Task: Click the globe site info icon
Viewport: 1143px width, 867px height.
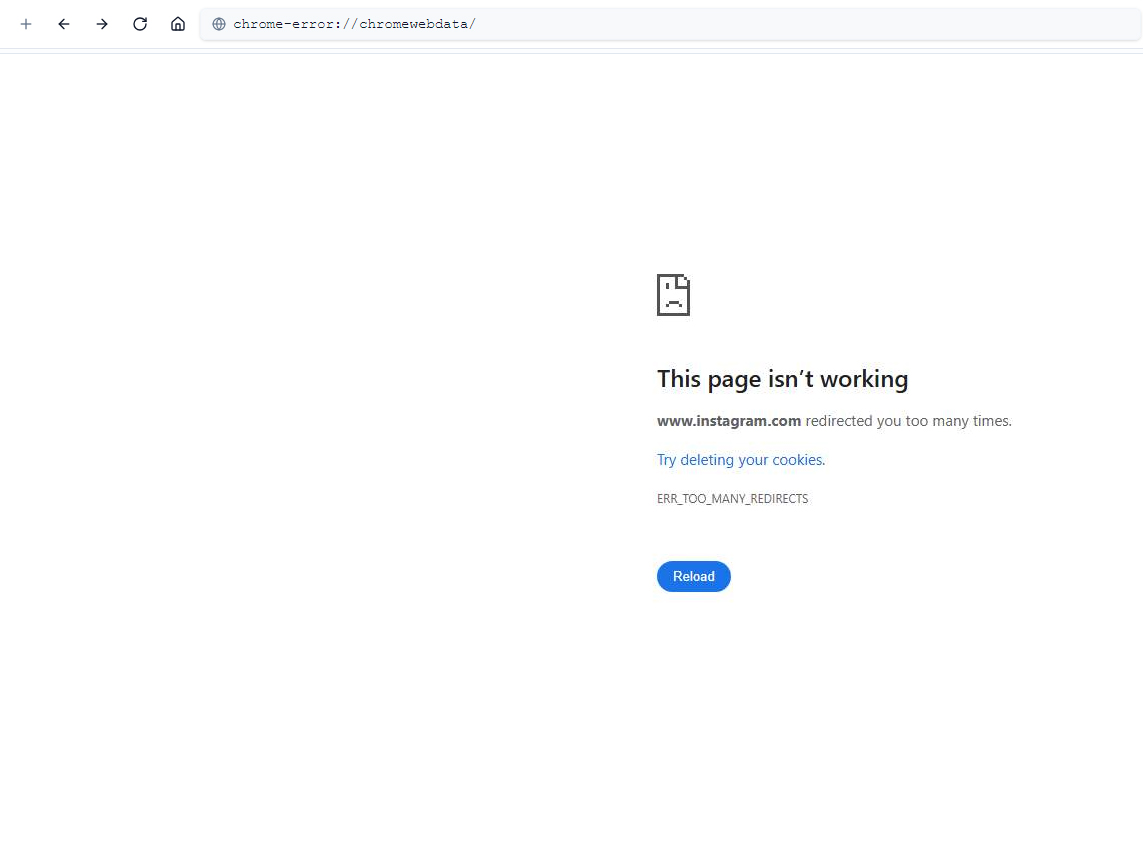Action: click(x=219, y=24)
